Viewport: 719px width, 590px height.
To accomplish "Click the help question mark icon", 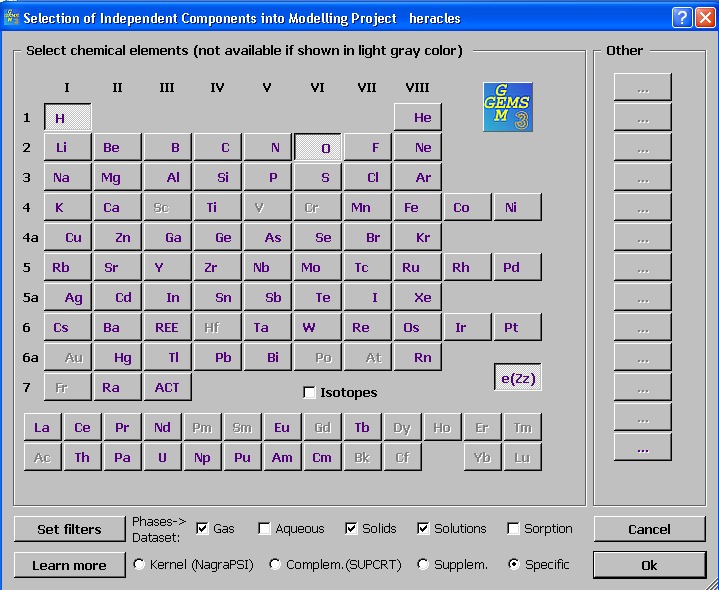I will [x=682, y=18].
